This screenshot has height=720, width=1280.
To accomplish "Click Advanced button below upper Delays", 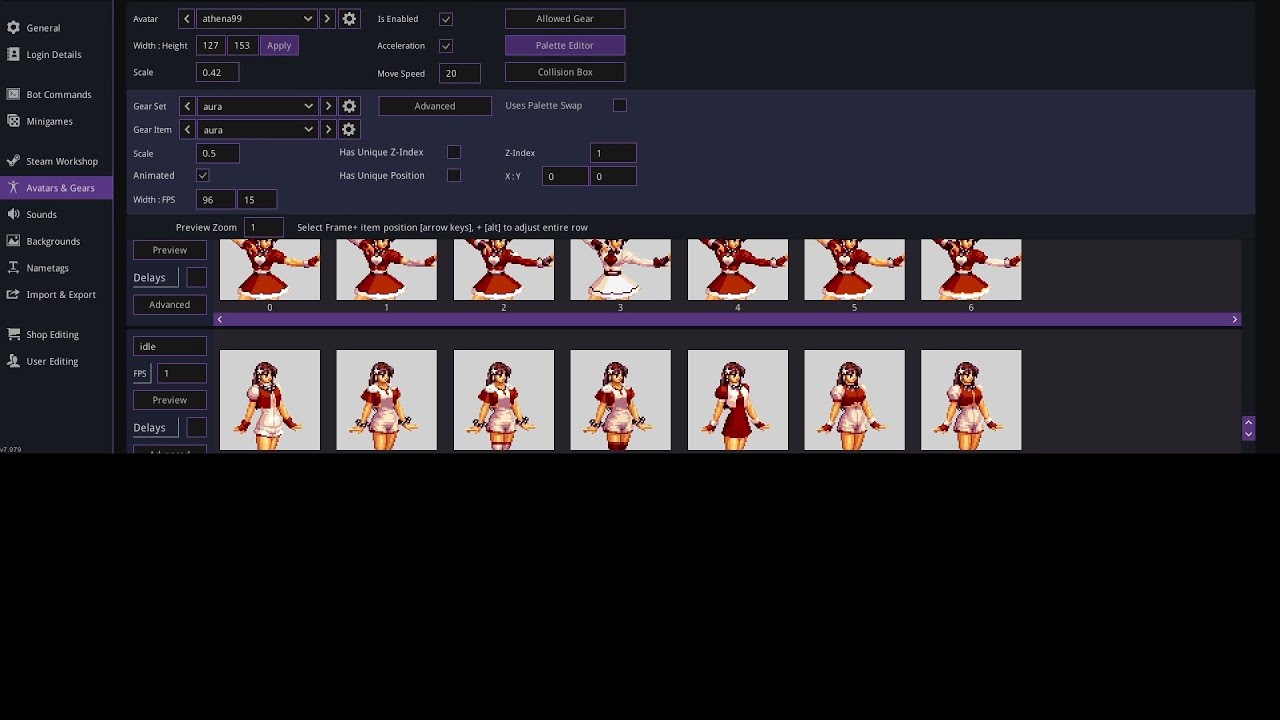I will pyautogui.click(x=170, y=304).
